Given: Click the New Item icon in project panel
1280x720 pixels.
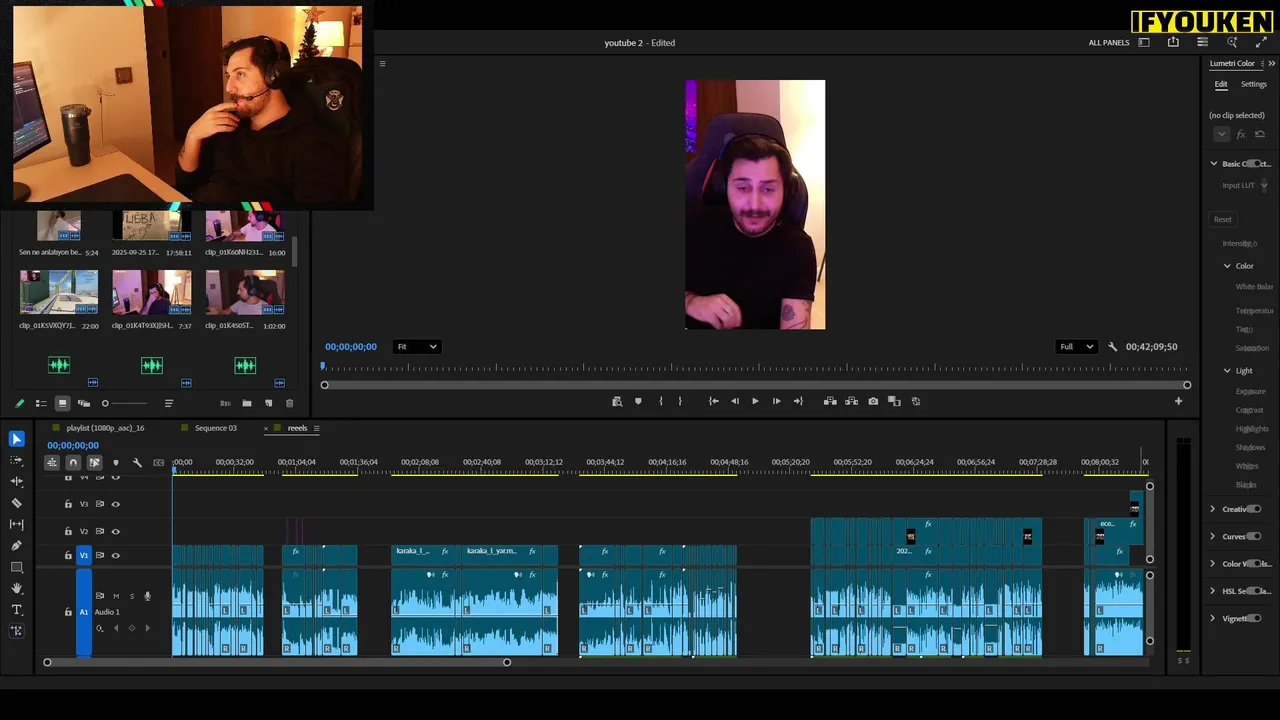Looking at the screenshot, I should (x=268, y=403).
